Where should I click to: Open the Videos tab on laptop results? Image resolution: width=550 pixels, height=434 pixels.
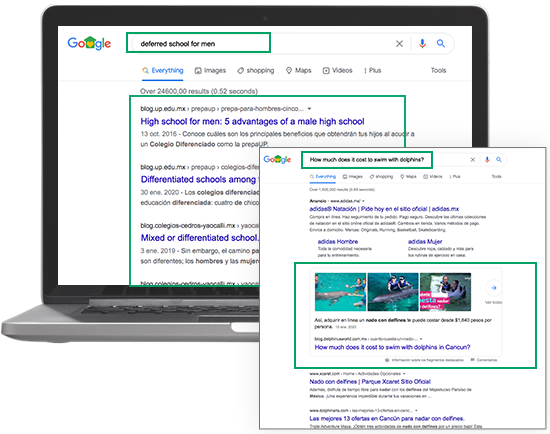click(337, 71)
